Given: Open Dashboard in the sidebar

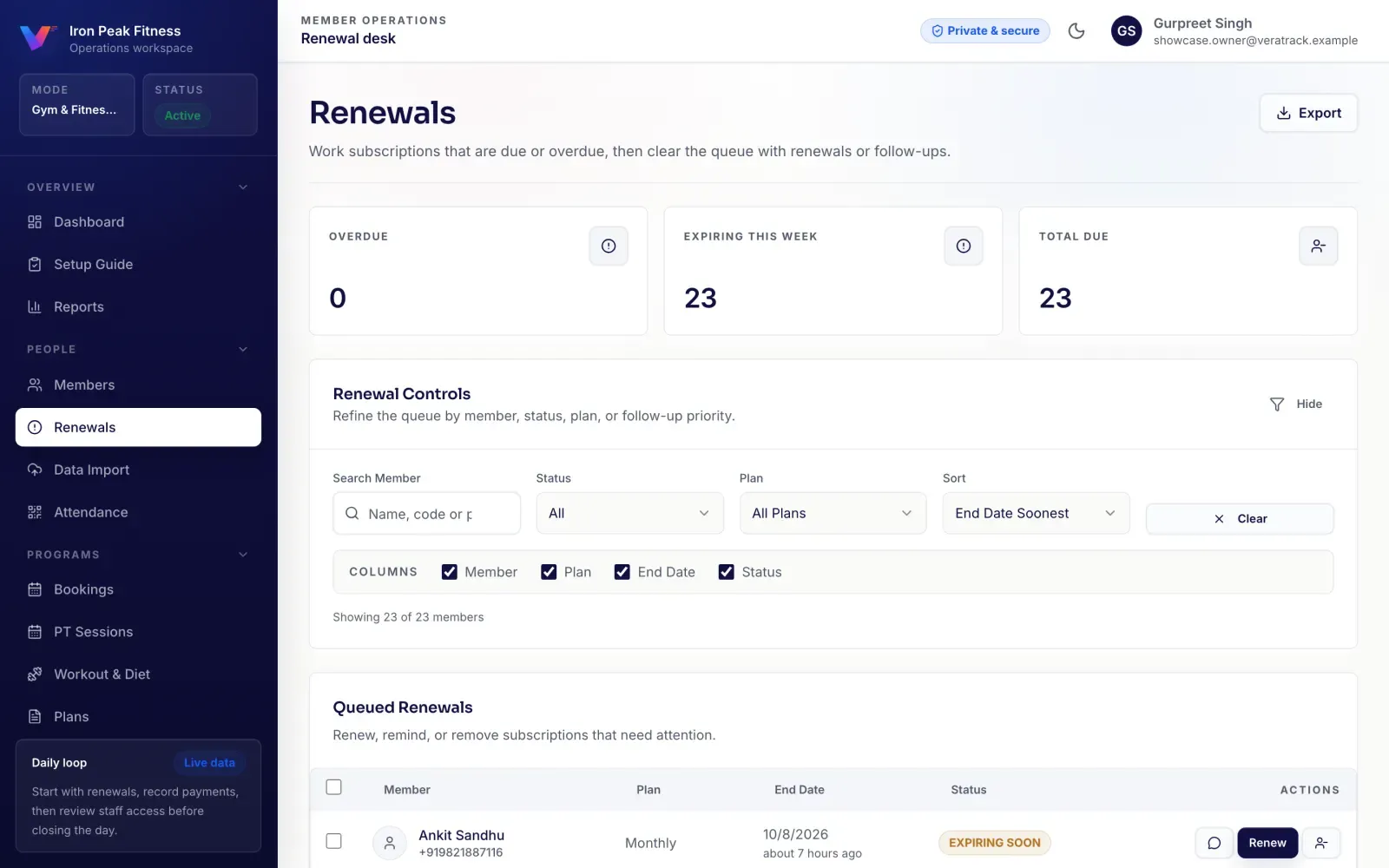Looking at the screenshot, I should coord(138,222).
